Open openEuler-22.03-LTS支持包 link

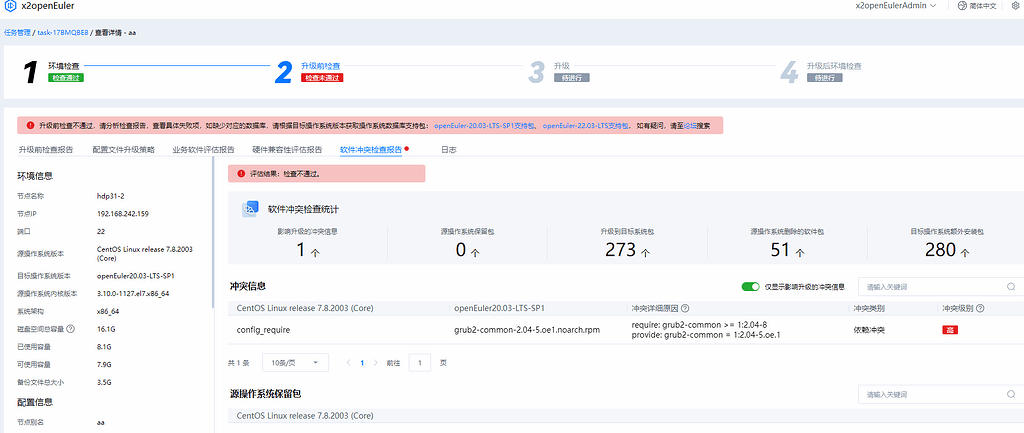coord(586,126)
